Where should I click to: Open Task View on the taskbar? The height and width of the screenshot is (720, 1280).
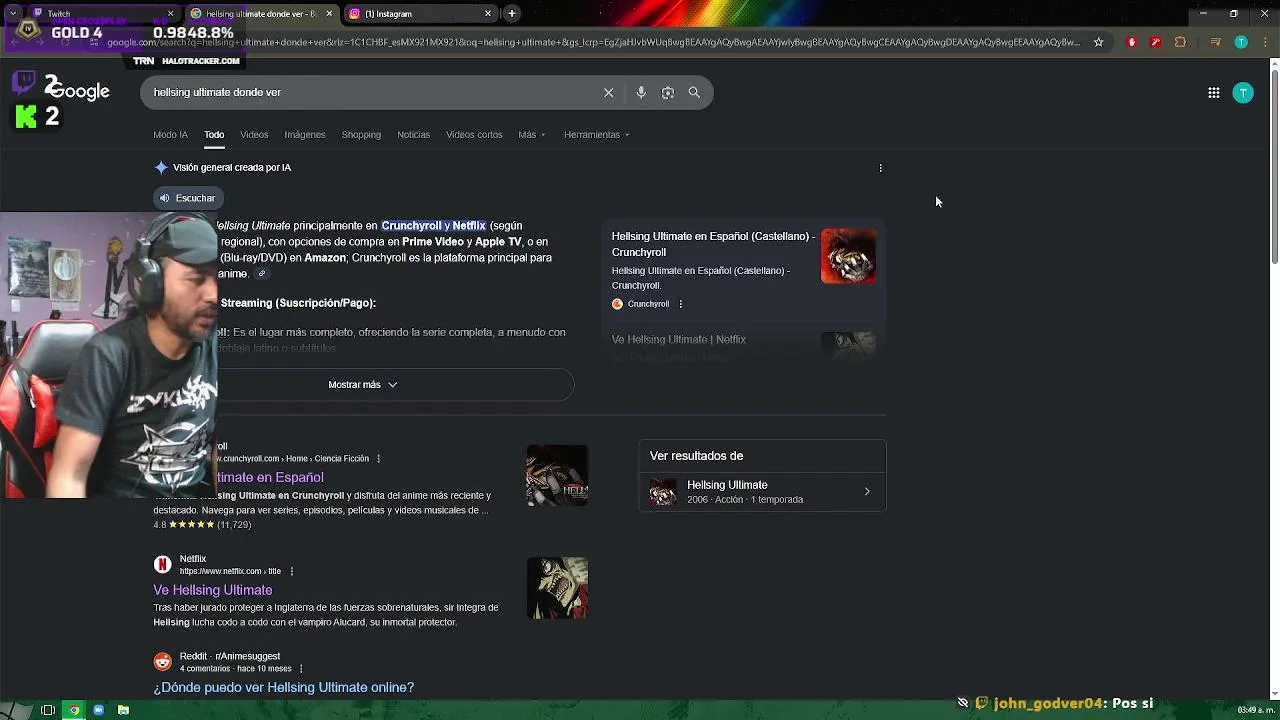[48, 710]
